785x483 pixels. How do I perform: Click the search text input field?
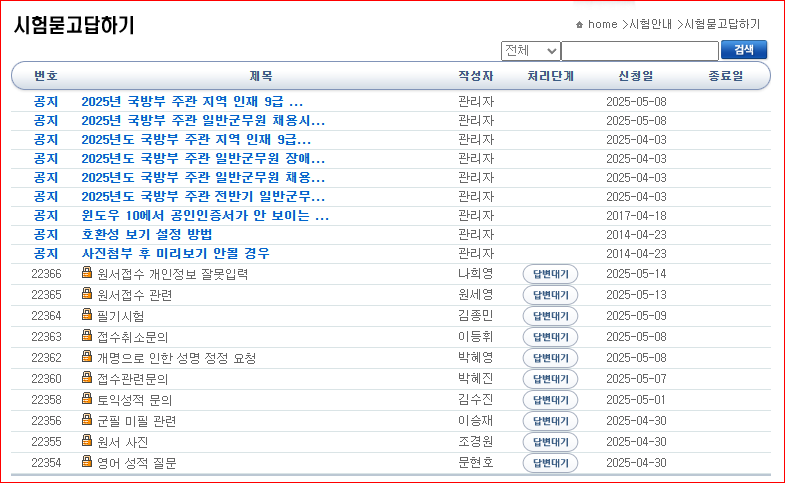pos(640,51)
